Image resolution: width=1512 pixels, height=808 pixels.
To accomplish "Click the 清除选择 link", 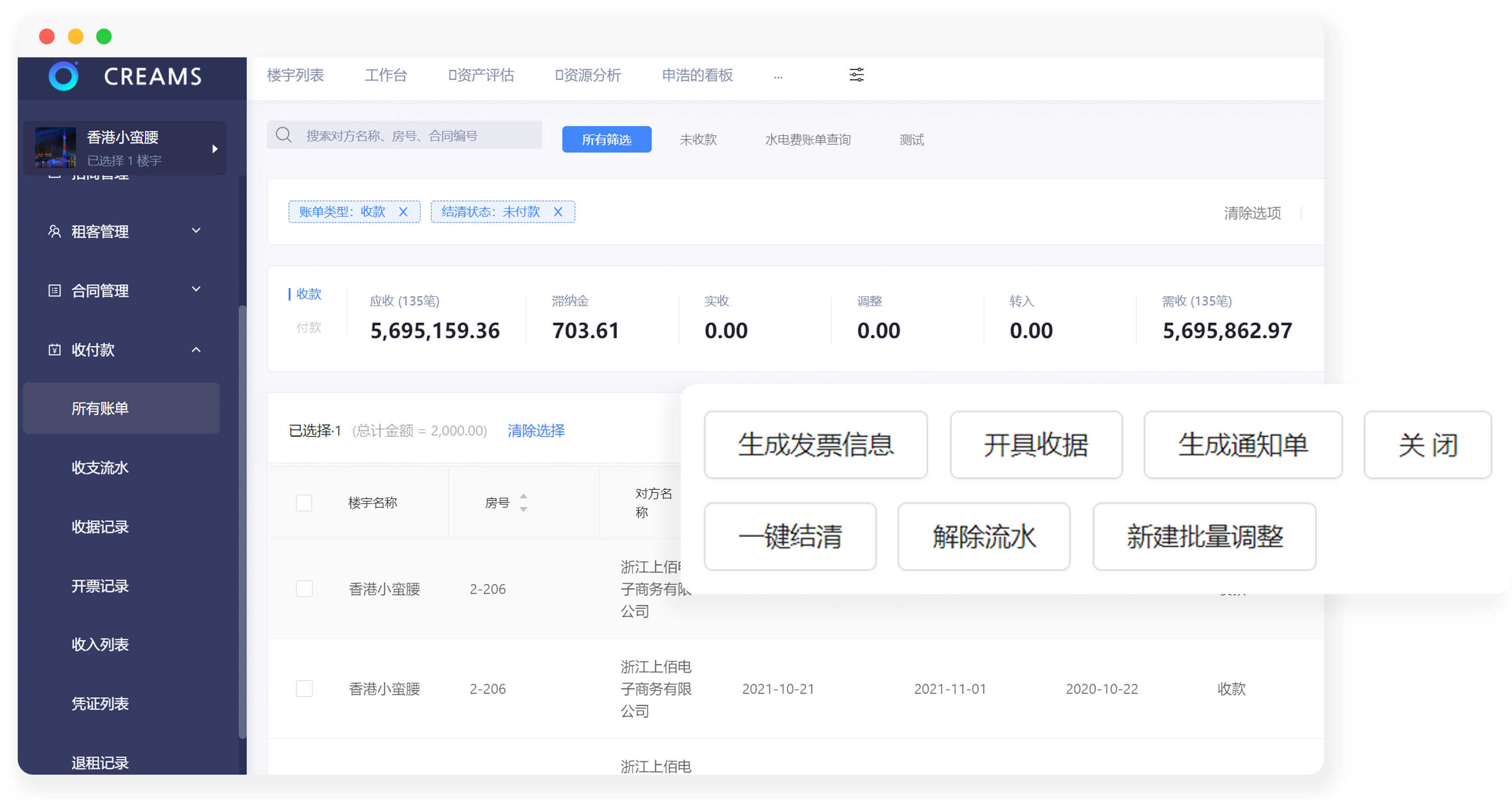I will 536,431.
